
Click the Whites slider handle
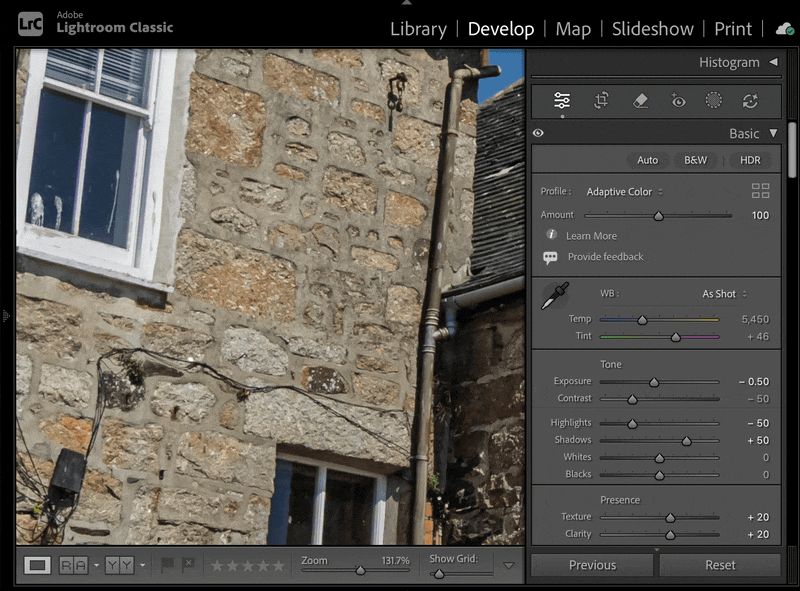tap(659, 458)
